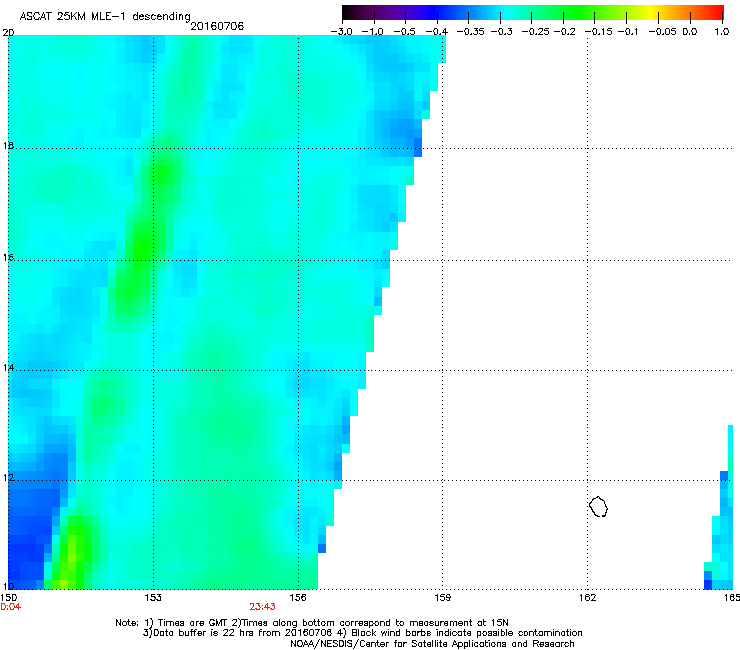Screen dimensions: 740x650
Task: Click the colorbar label 1.0
Action: (722, 32)
